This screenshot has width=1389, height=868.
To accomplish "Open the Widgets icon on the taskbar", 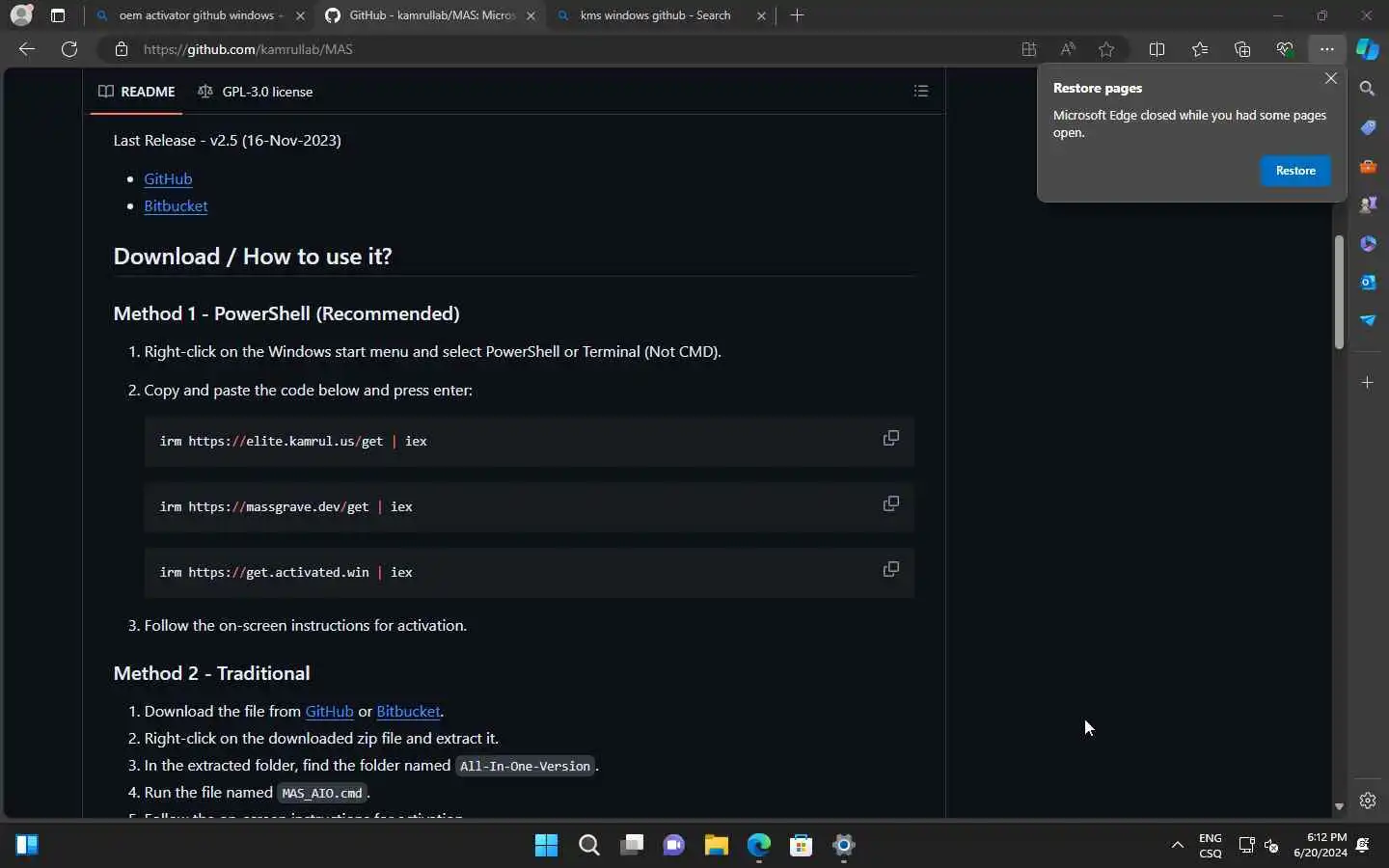I will 27,845.
